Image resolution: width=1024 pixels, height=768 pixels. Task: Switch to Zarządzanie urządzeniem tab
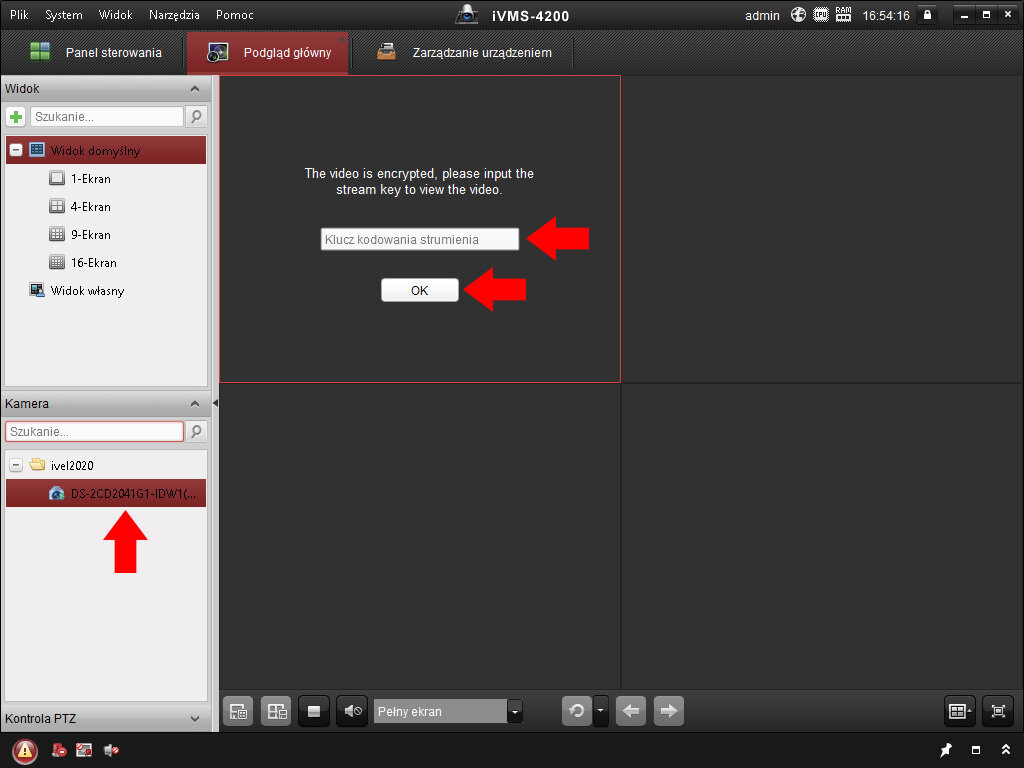click(465, 53)
